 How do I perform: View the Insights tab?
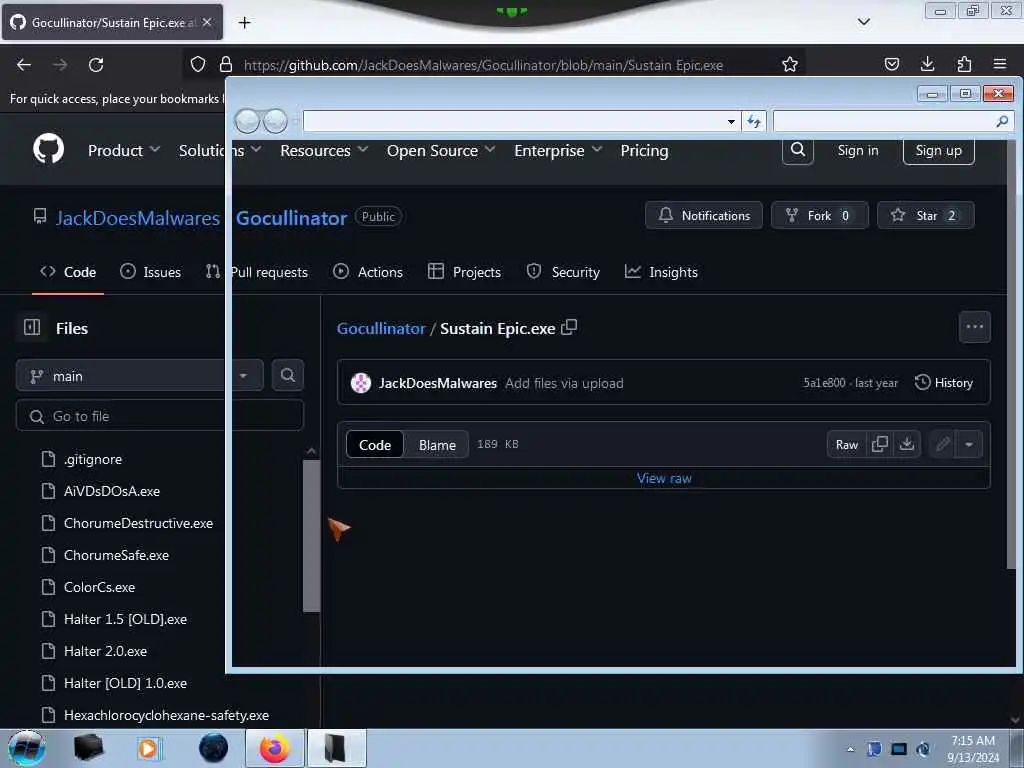click(661, 272)
